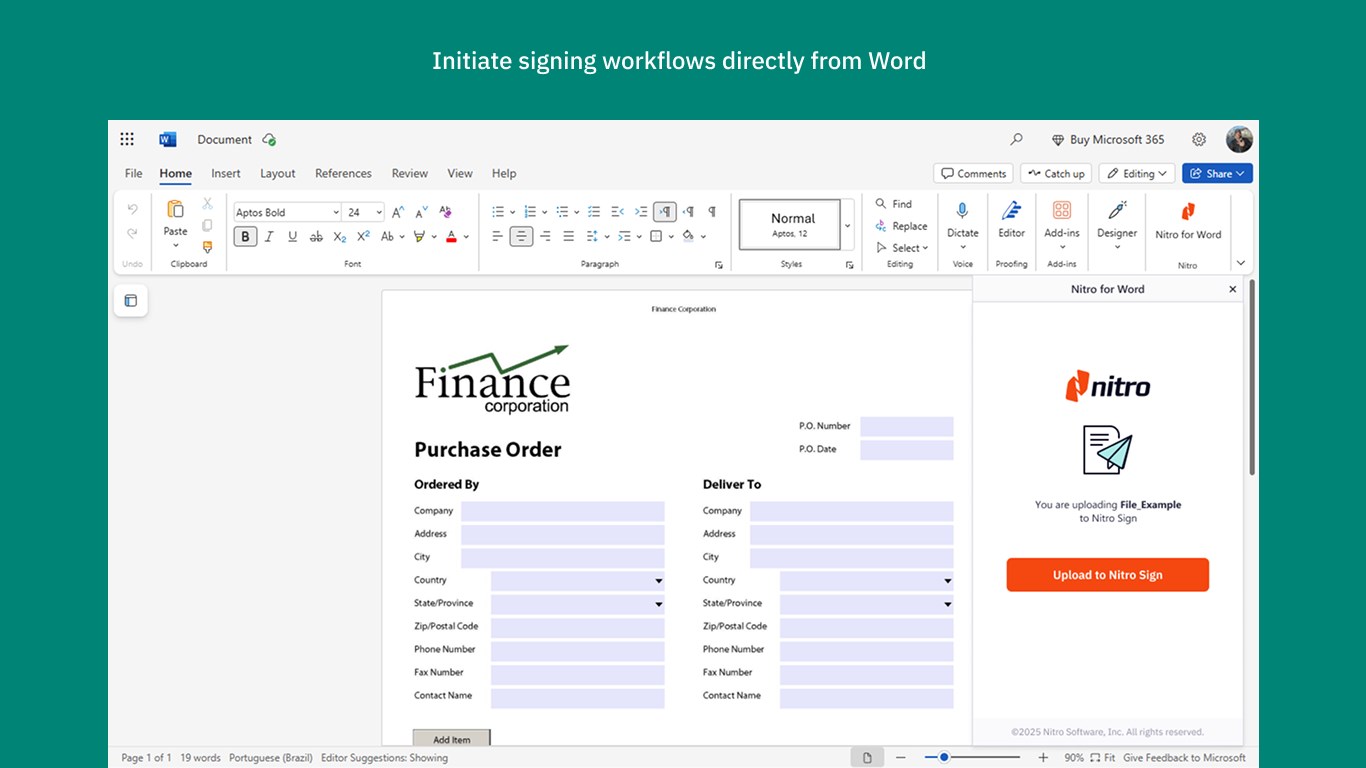Expand the Styles gallery arrow
The image size is (1366, 768).
click(847, 225)
